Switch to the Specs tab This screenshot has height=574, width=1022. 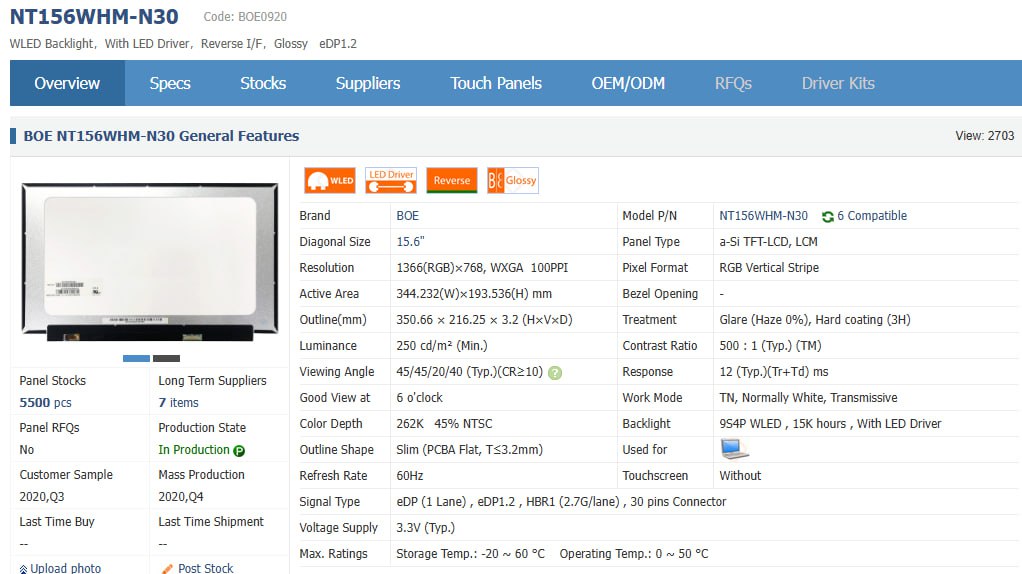170,83
